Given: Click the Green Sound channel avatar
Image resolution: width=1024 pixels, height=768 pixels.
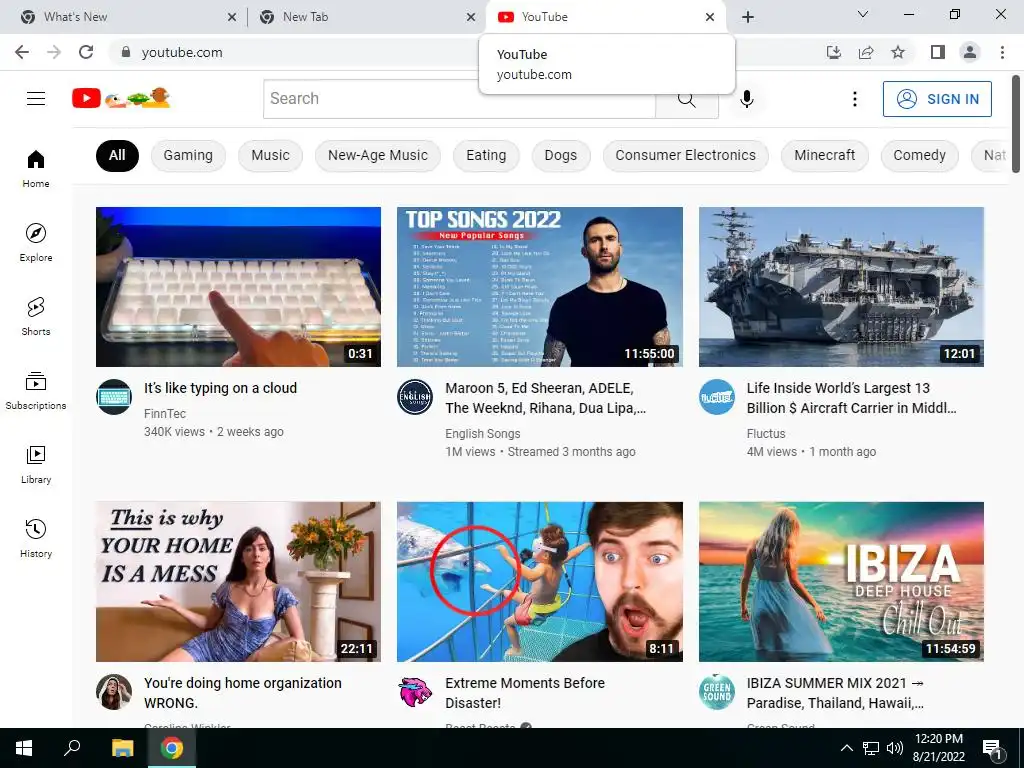Looking at the screenshot, I should click(x=717, y=692).
